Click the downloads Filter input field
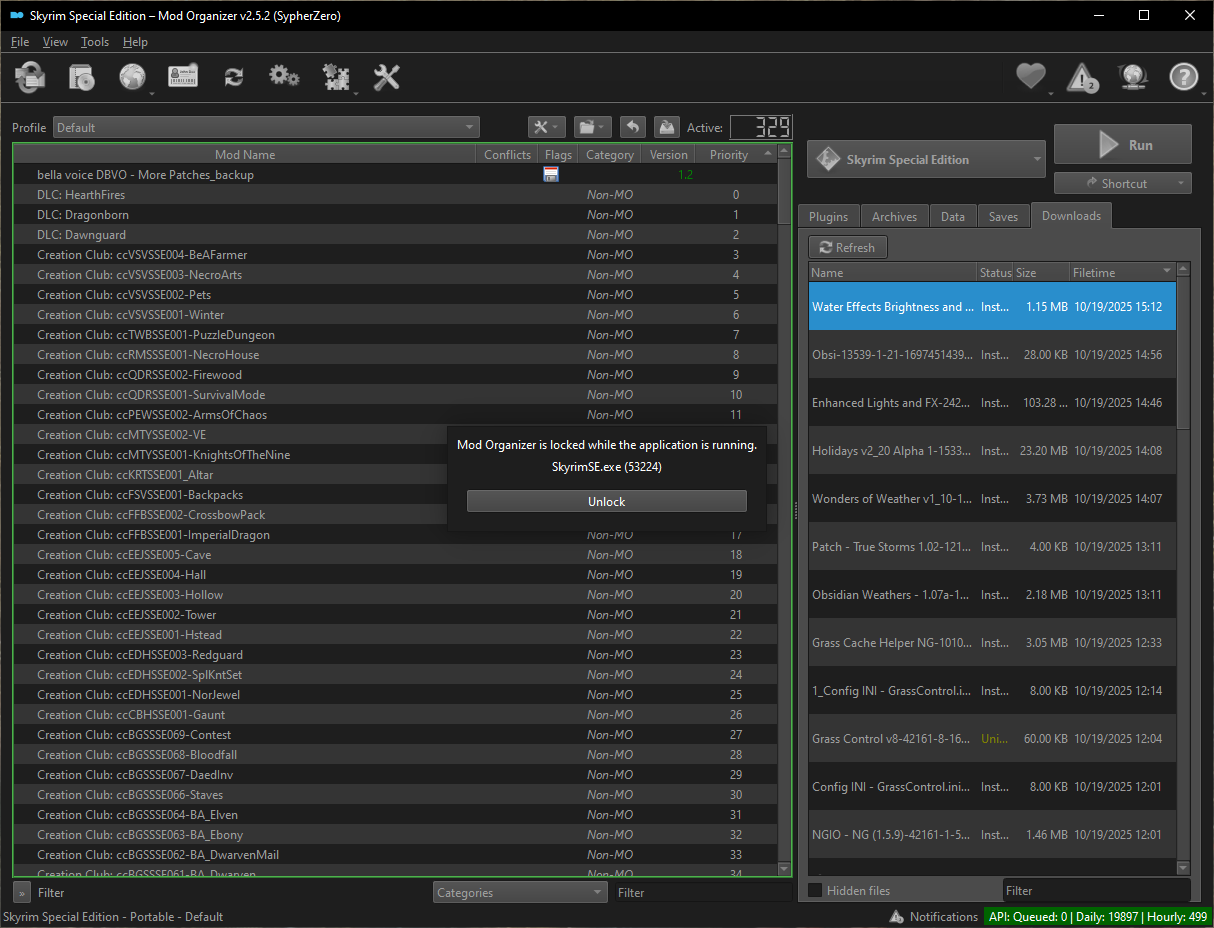The image size is (1214, 928). coord(1097,890)
